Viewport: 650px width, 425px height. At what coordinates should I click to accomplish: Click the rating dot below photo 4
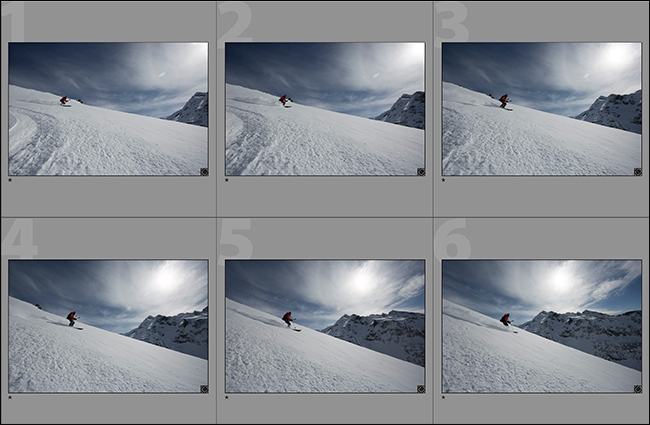10,398
